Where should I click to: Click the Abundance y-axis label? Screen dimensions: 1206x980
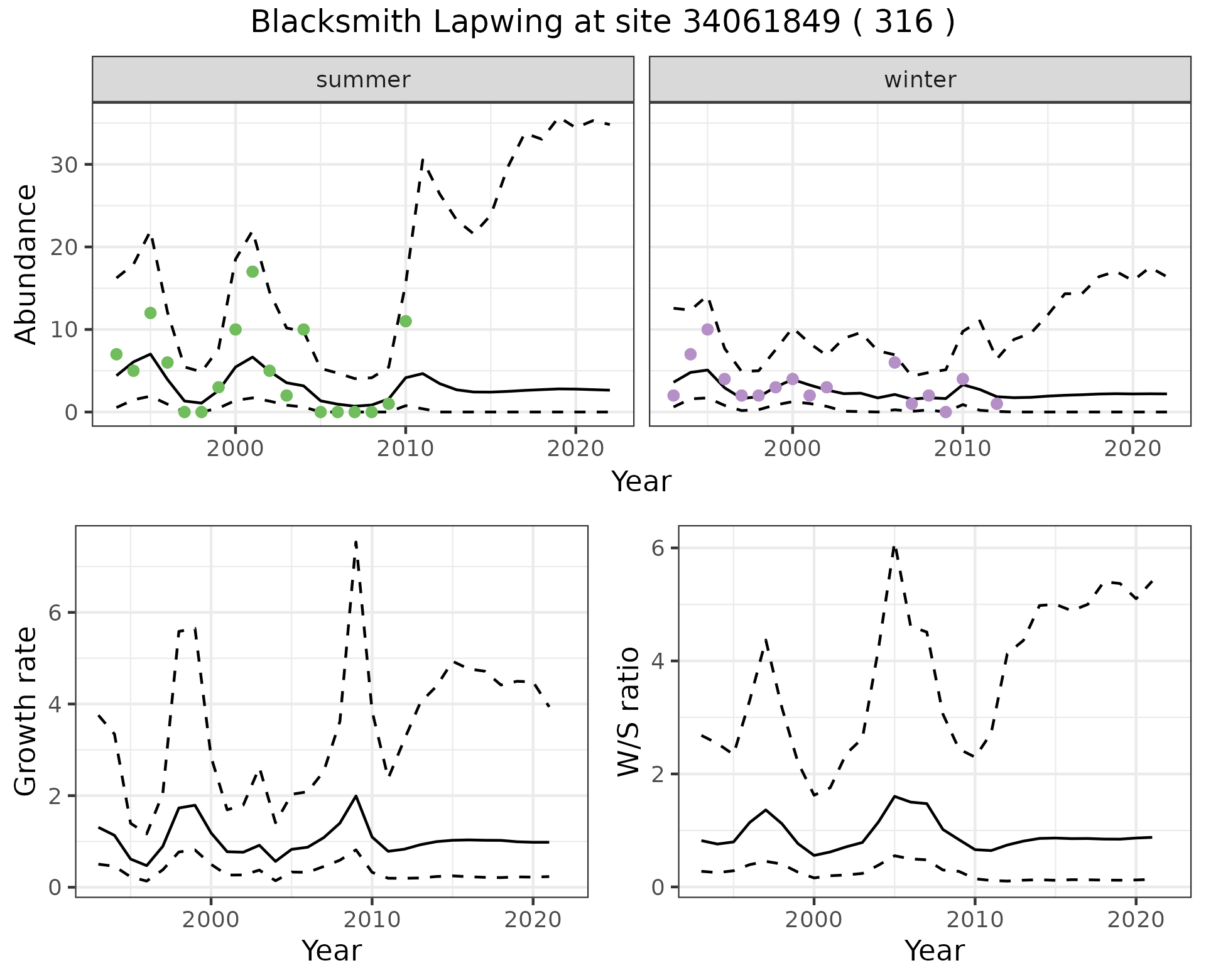click(26, 264)
